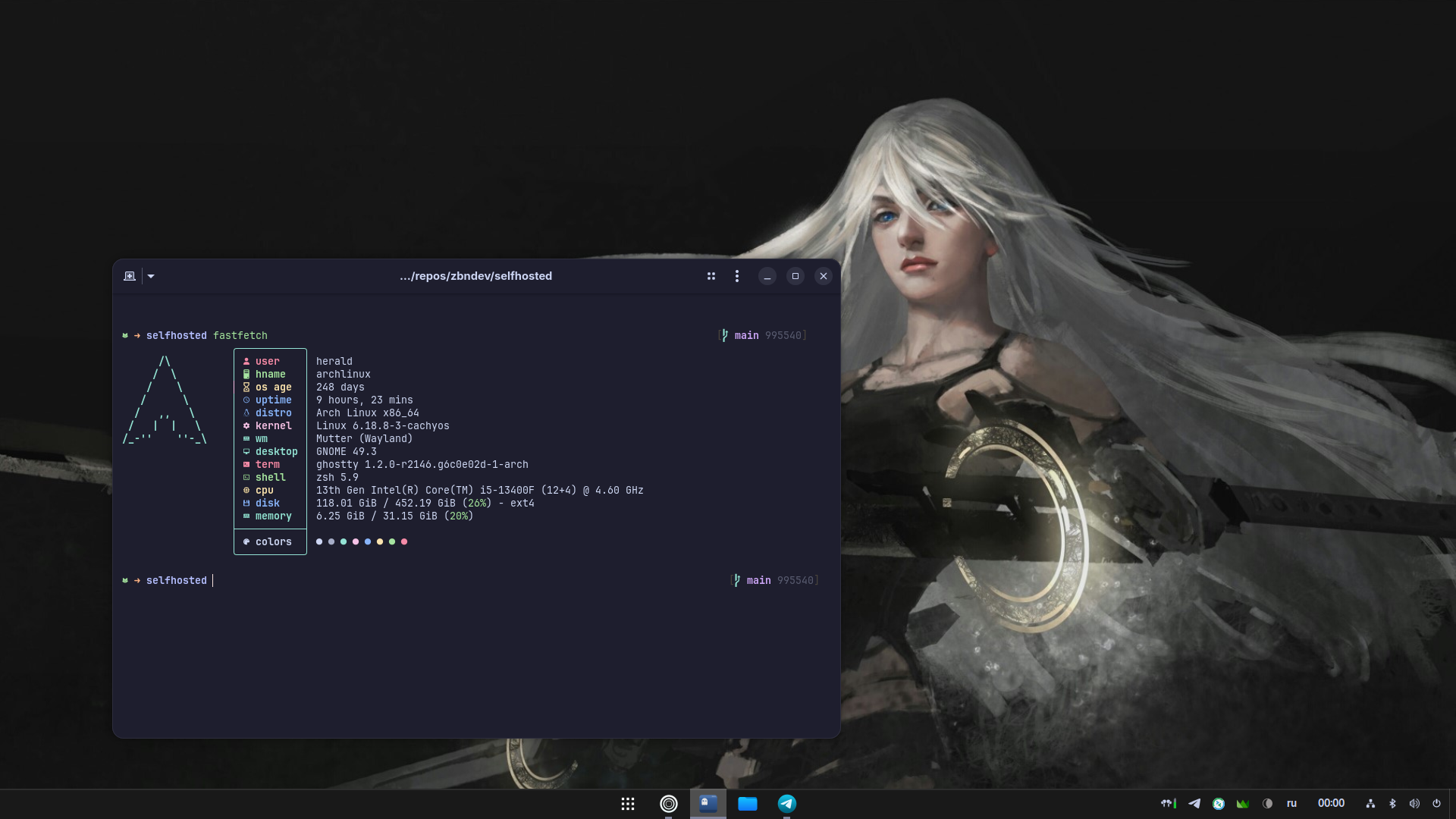1456x819 pixels.
Task: Click the terminal prompt after selfhosted
Action: (213, 581)
